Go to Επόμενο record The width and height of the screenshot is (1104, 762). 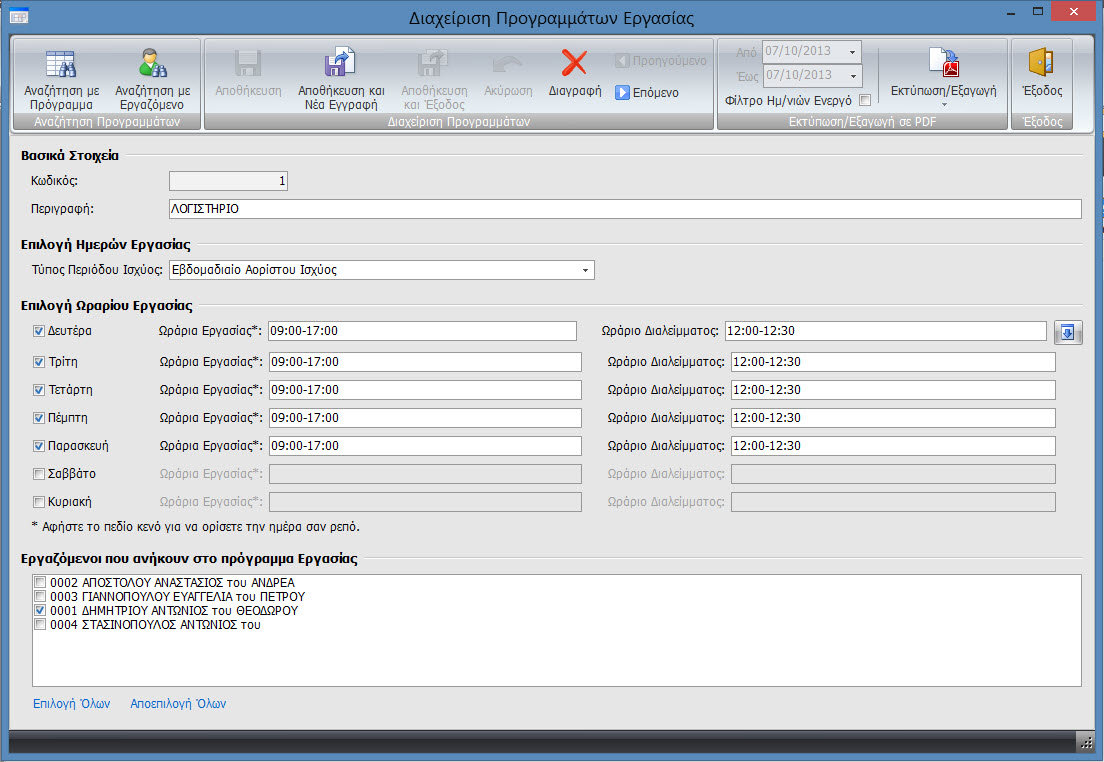click(647, 92)
